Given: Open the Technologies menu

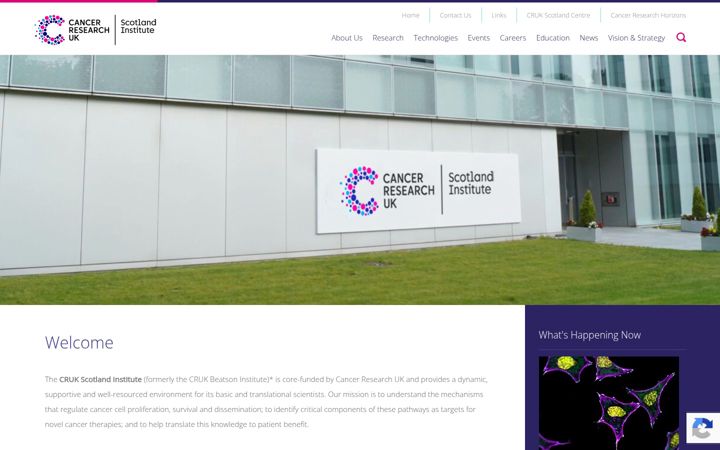Looking at the screenshot, I should (x=435, y=38).
